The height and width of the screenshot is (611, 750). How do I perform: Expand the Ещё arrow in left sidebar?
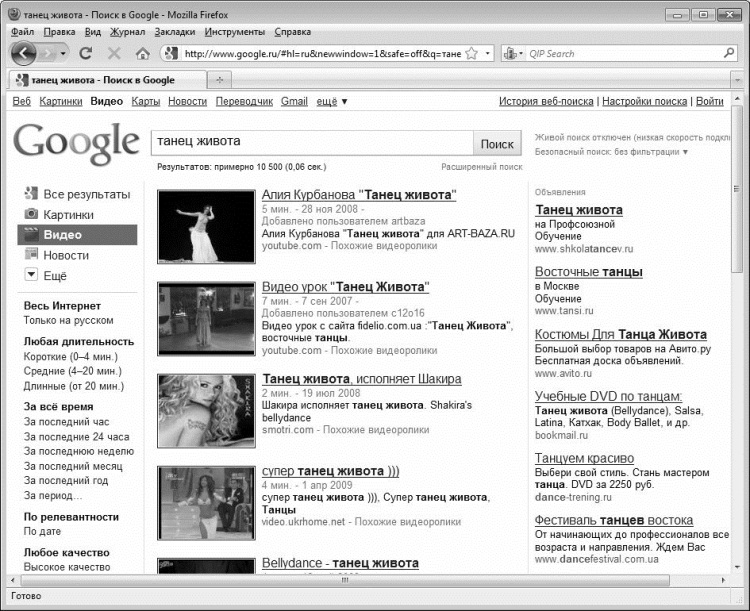[31, 275]
